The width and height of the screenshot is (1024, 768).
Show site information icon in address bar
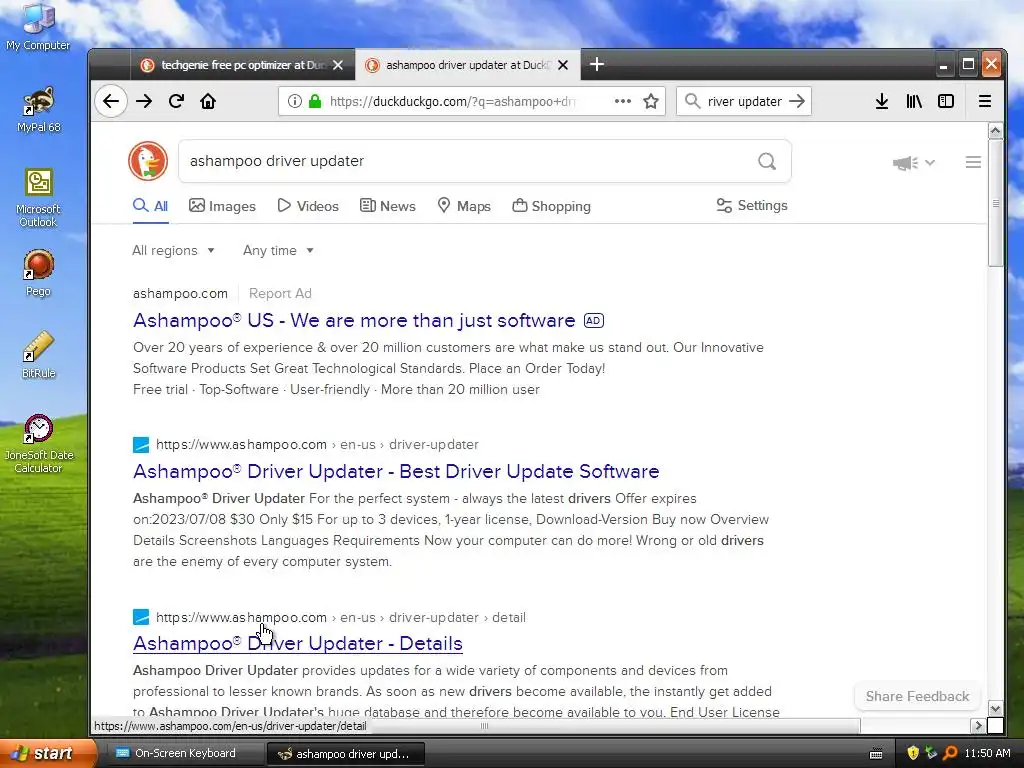tap(295, 101)
